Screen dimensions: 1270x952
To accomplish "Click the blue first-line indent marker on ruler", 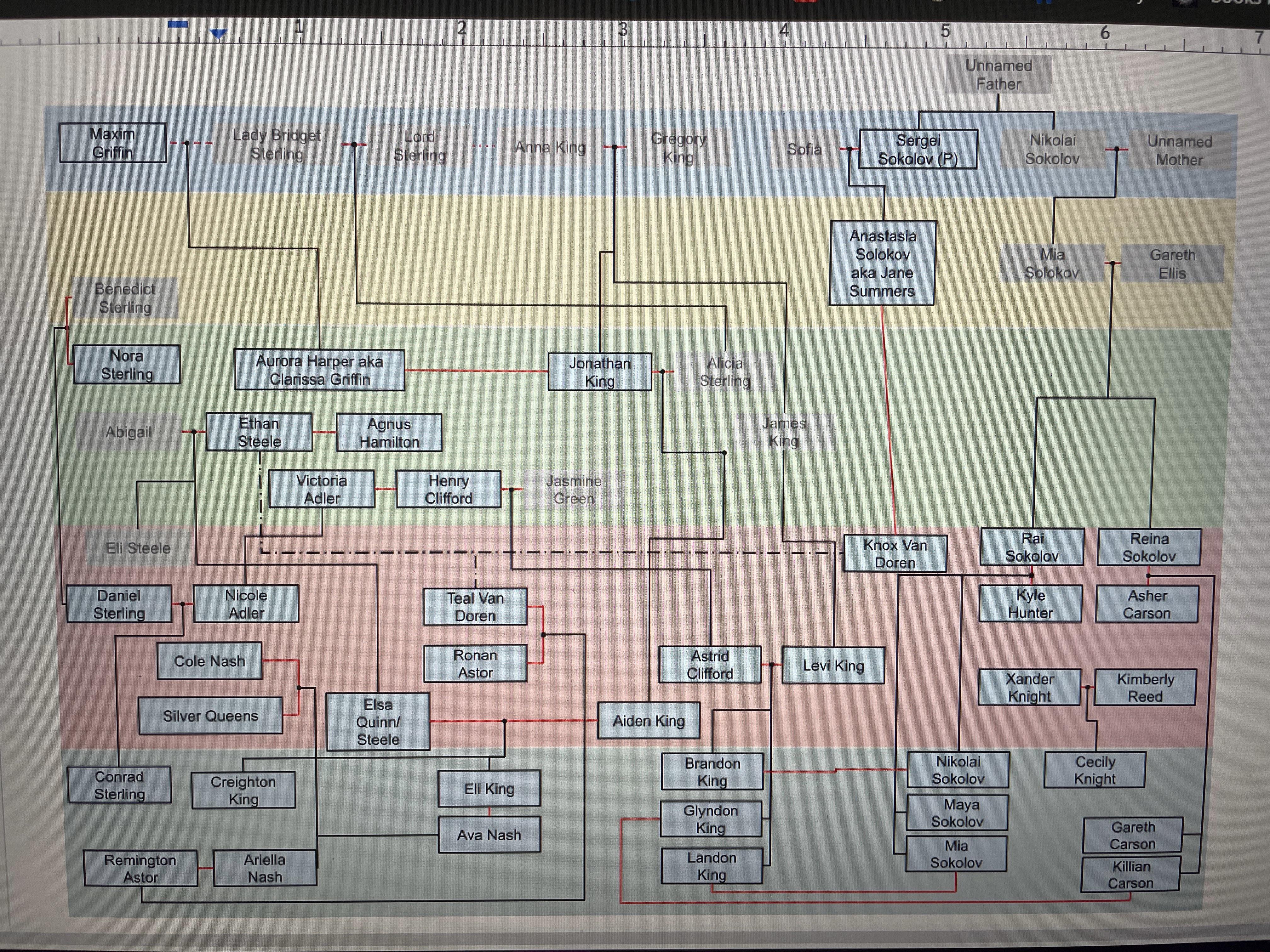I will point(178,24).
